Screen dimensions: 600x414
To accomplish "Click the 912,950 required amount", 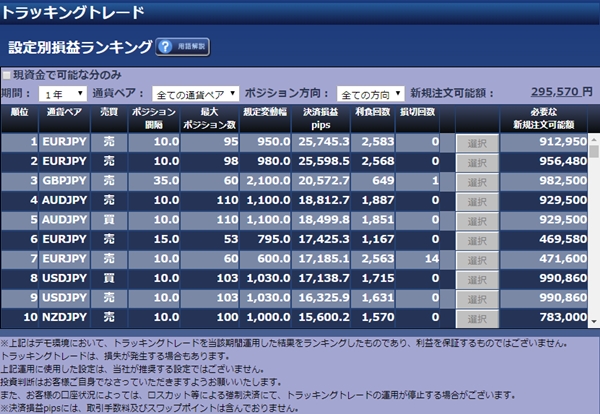I will pos(563,142).
